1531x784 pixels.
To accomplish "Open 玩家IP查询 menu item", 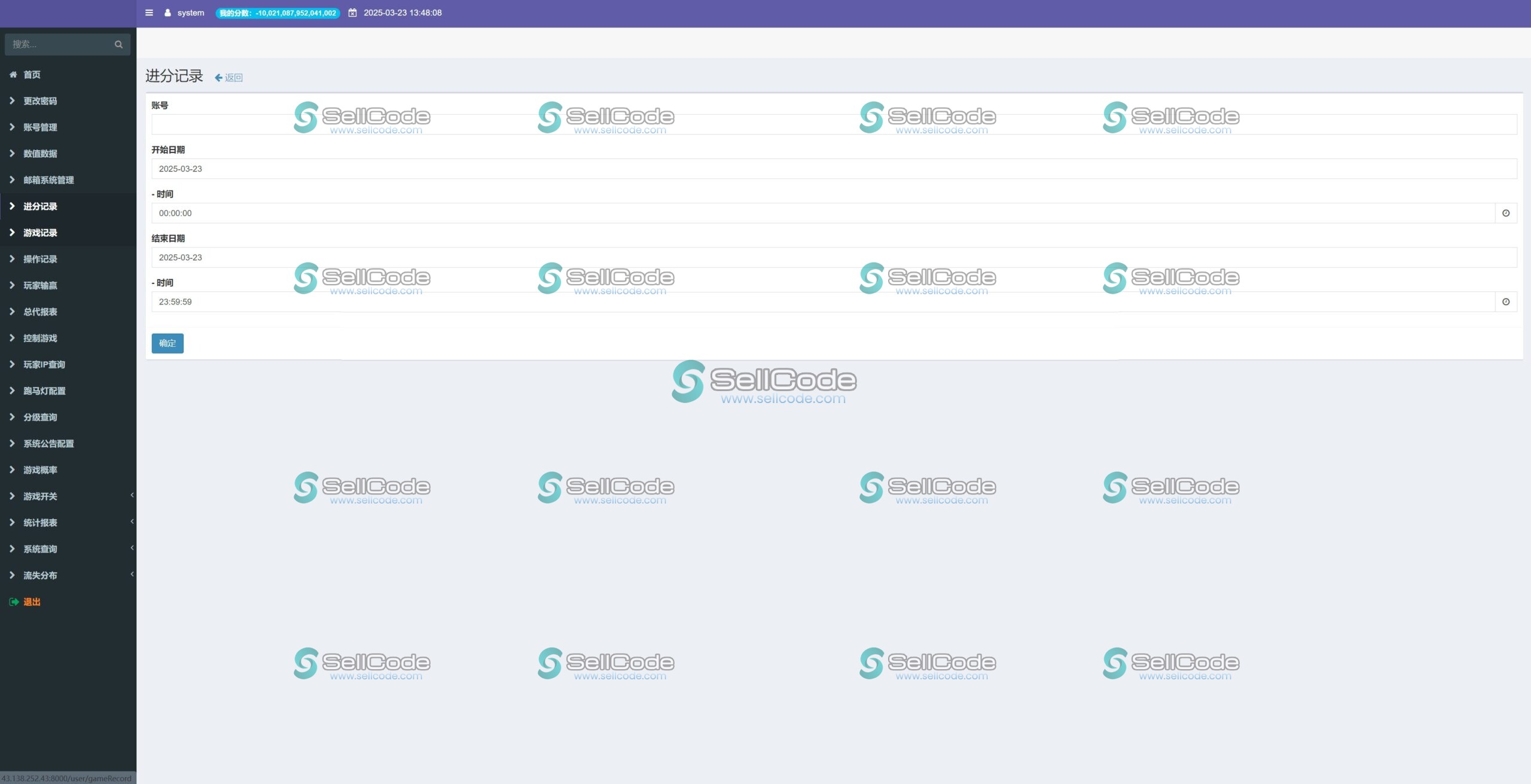I will tap(68, 364).
